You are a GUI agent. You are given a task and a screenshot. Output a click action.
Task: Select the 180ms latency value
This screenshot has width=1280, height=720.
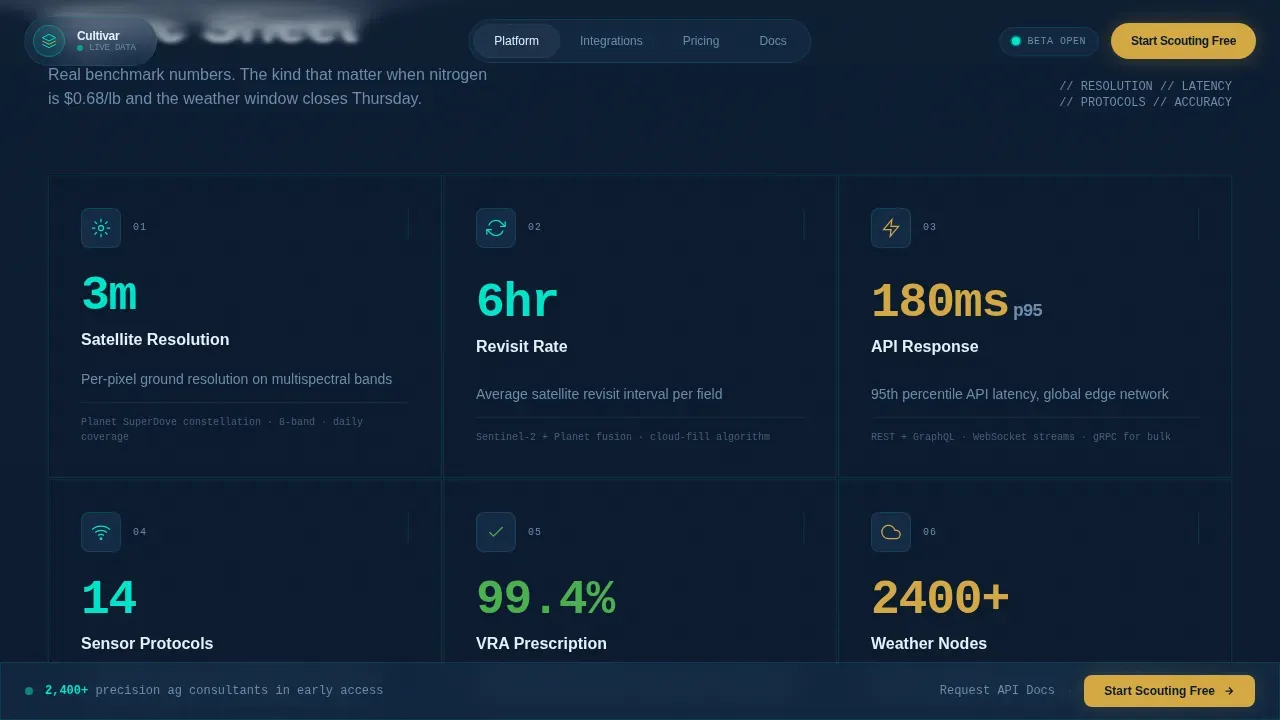pyautogui.click(x=939, y=301)
